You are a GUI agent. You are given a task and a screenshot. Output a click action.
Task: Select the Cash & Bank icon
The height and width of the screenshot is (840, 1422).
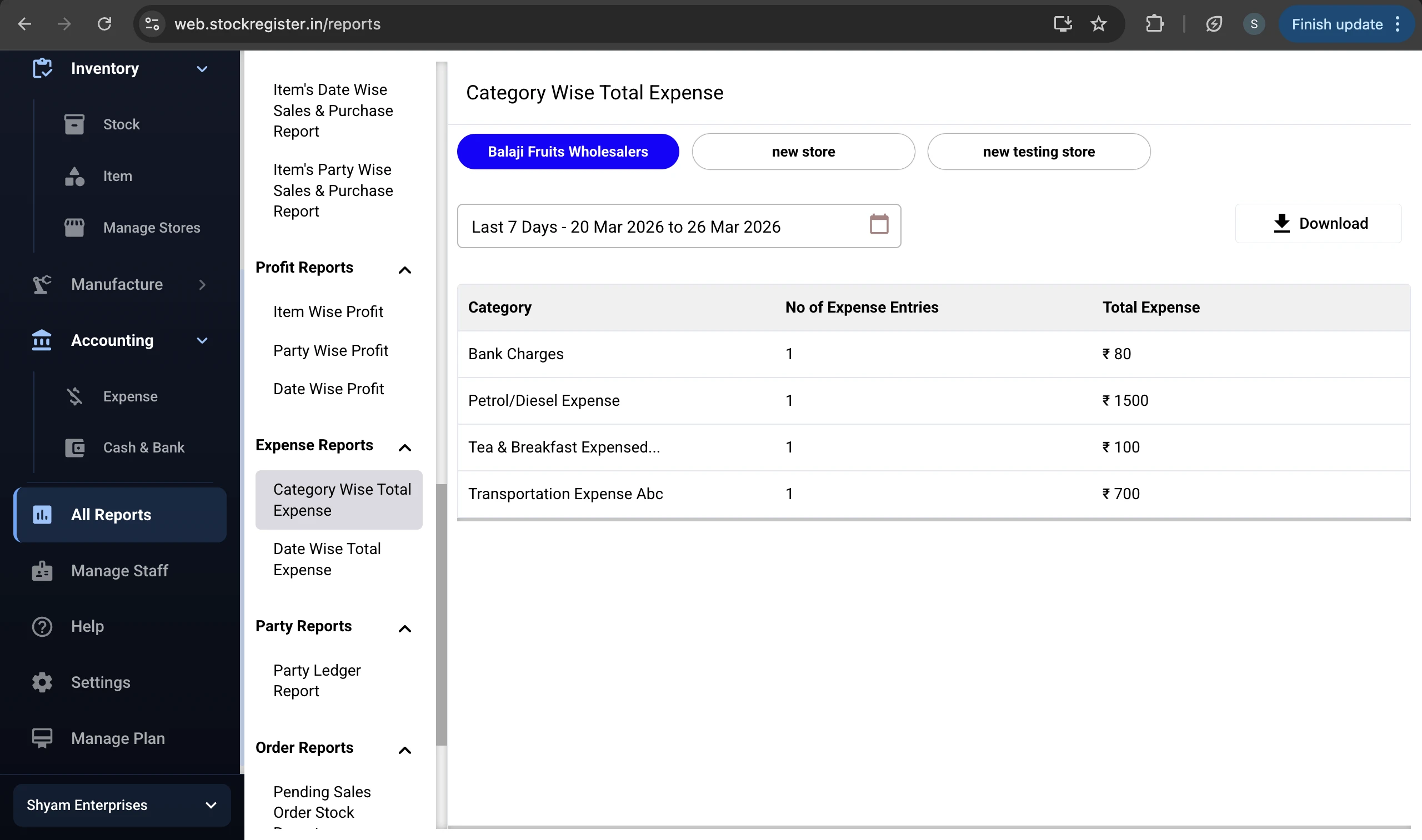pyautogui.click(x=76, y=447)
